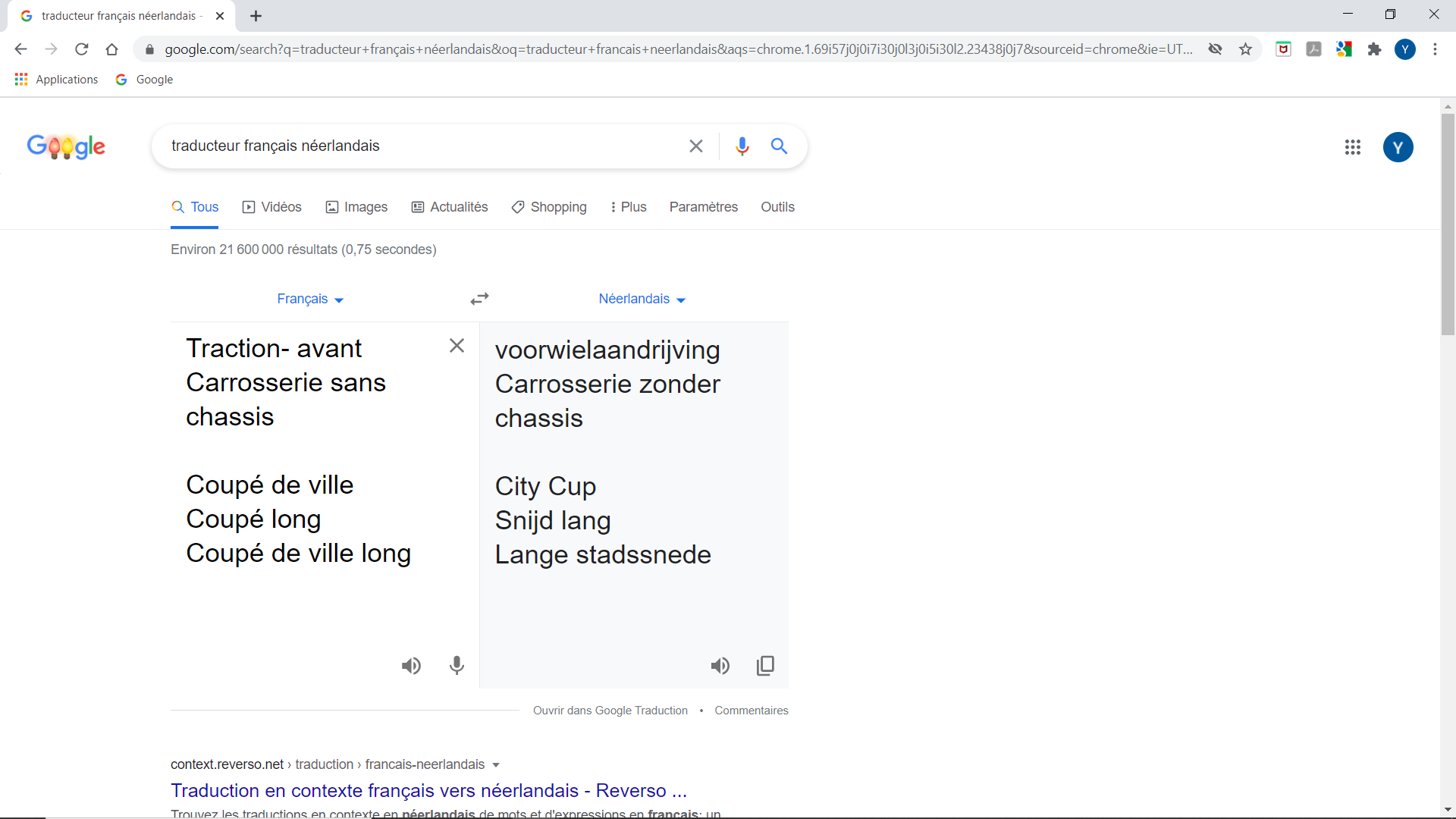Swap the French and Dutch languages
The height and width of the screenshot is (819, 1456).
pyautogui.click(x=479, y=299)
